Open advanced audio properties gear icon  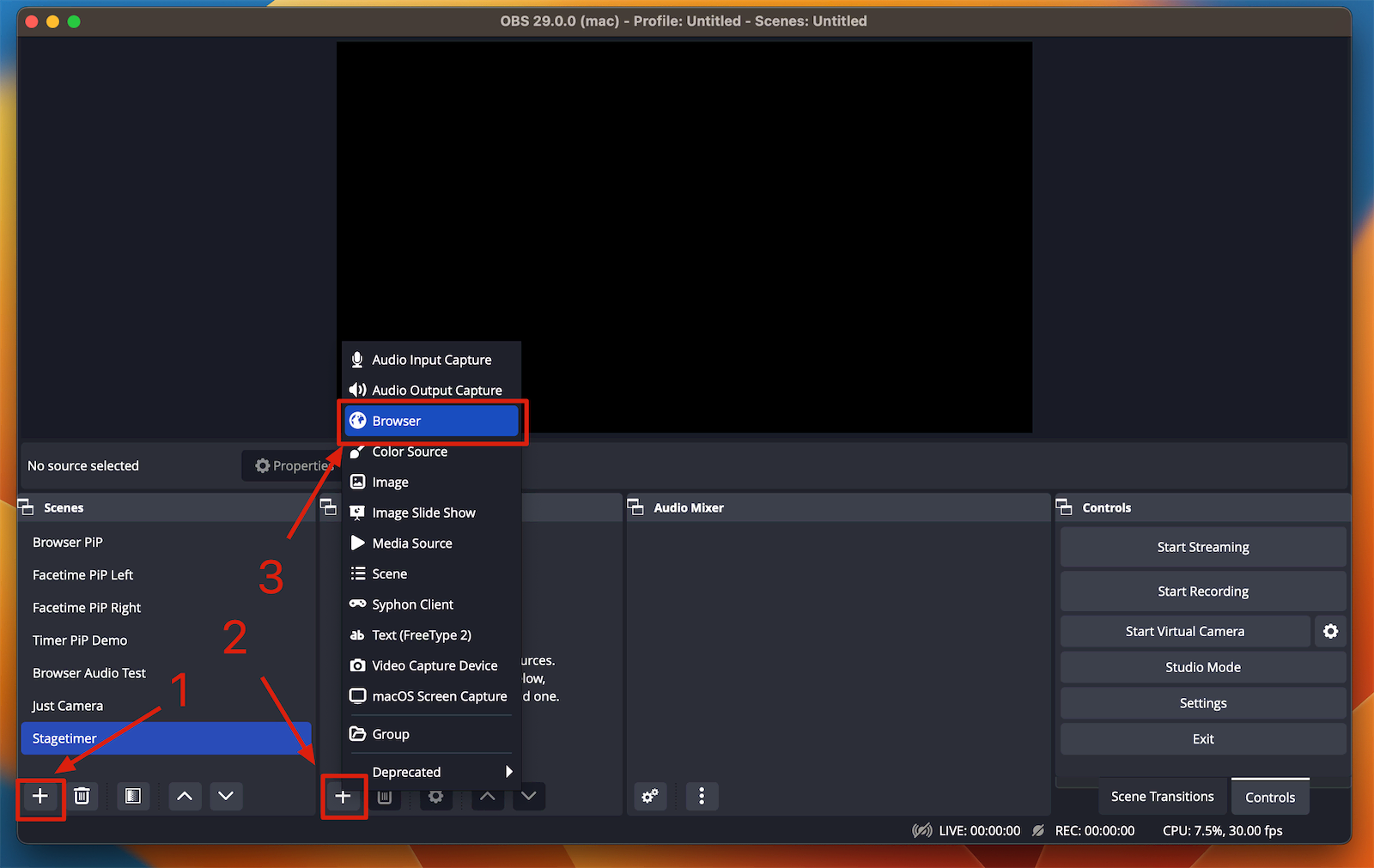pyautogui.click(x=649, y=796)
